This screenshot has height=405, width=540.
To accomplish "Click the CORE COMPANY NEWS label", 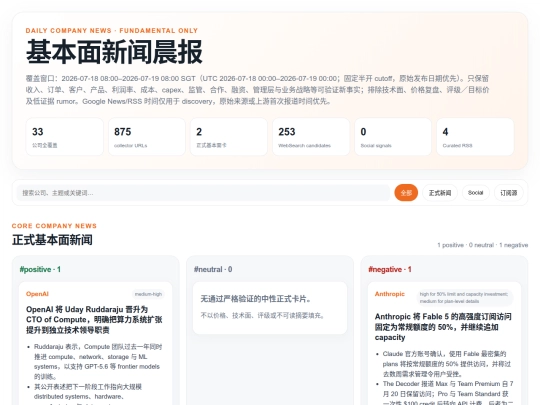I will click(x=54, y=226).
